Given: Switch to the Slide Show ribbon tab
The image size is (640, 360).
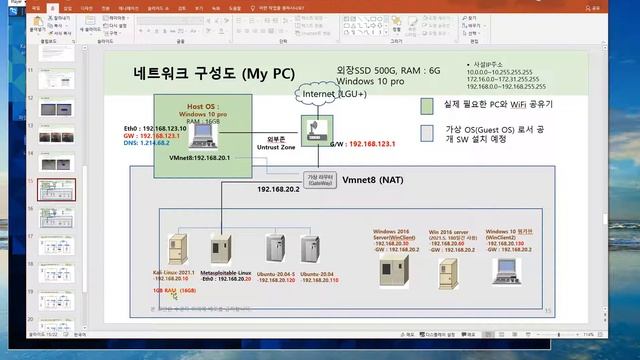Looking at the screenshot, I should coord(158,8).
